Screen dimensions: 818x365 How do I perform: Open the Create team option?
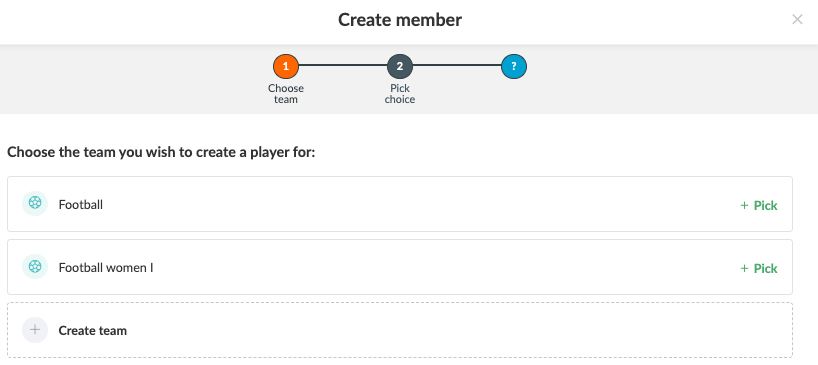coord(400,330)
